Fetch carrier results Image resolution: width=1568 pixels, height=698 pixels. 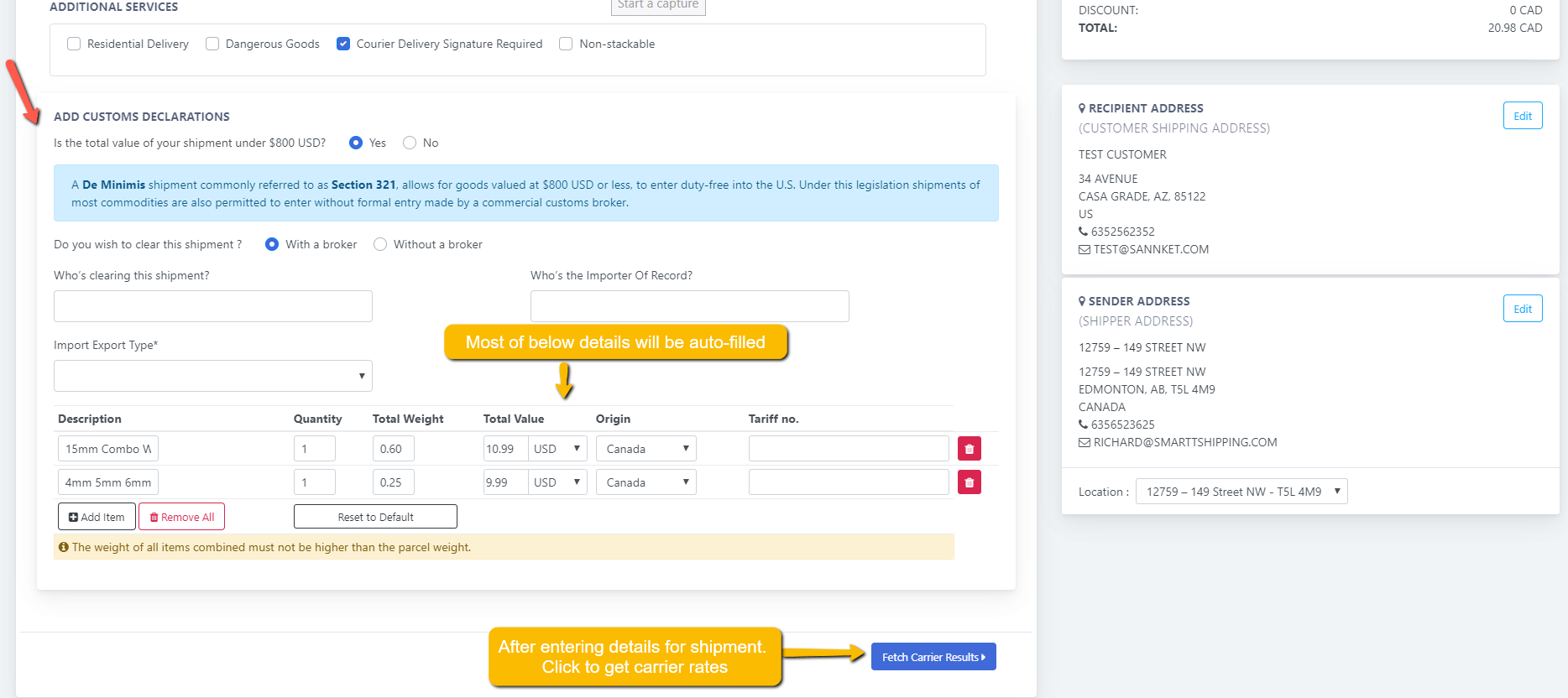933,657
